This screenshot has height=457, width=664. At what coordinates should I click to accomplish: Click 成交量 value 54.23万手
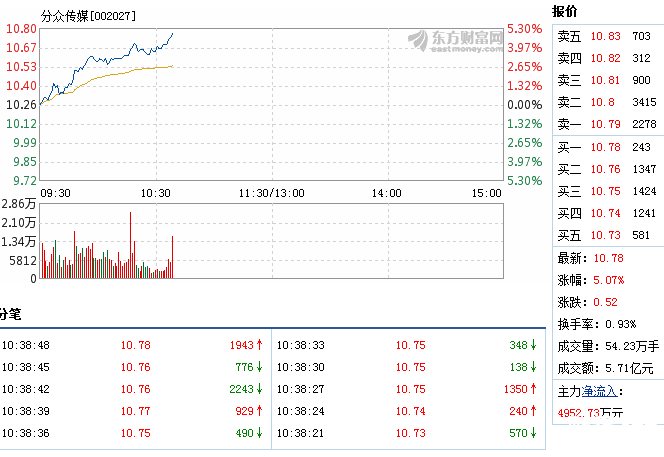[x=632, y=346]
